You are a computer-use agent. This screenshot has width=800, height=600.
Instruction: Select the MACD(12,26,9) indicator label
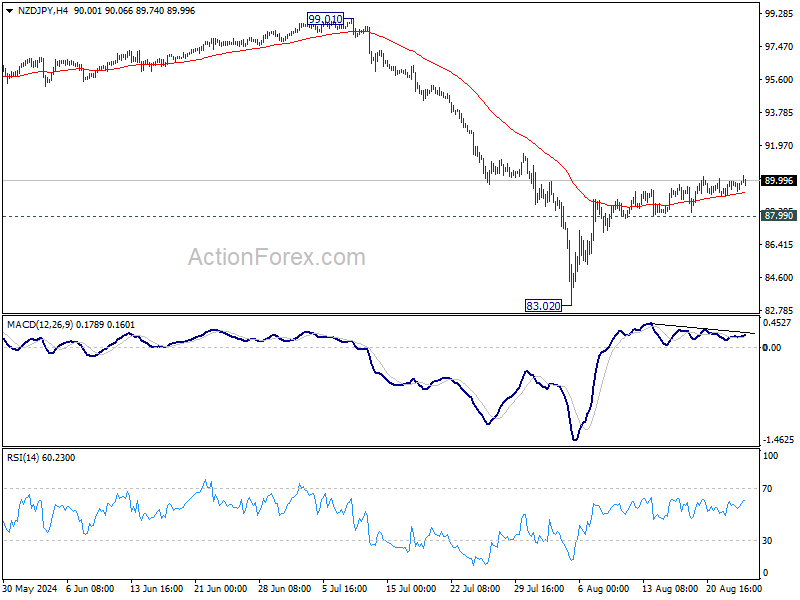(x=40, y=325)
